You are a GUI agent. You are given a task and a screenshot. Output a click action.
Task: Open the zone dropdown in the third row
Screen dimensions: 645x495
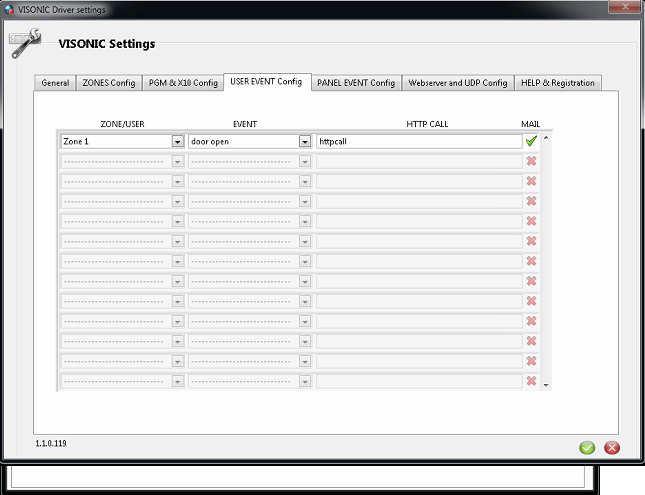(x=178, y=181)
